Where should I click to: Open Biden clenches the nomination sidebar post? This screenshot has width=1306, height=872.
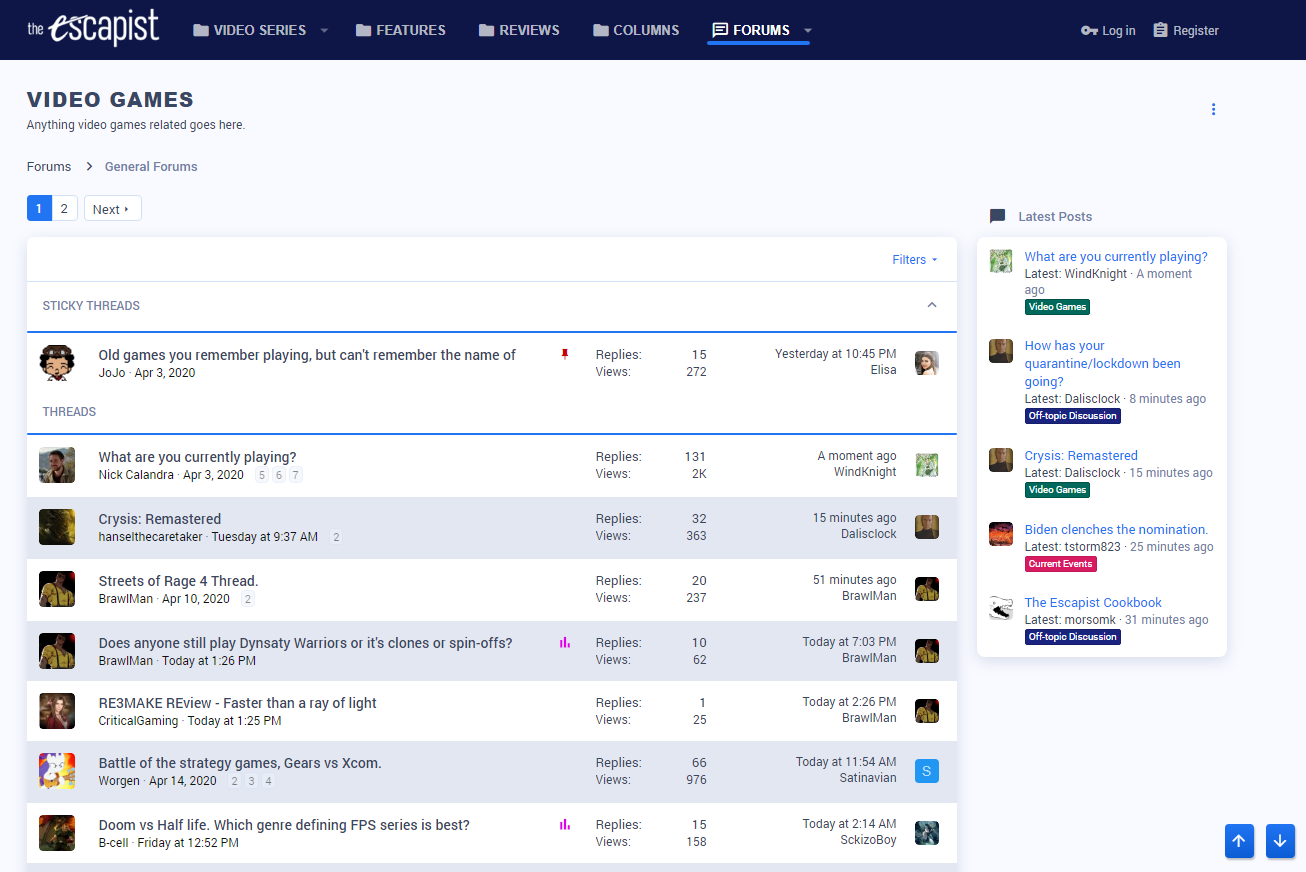point(1116,530)
